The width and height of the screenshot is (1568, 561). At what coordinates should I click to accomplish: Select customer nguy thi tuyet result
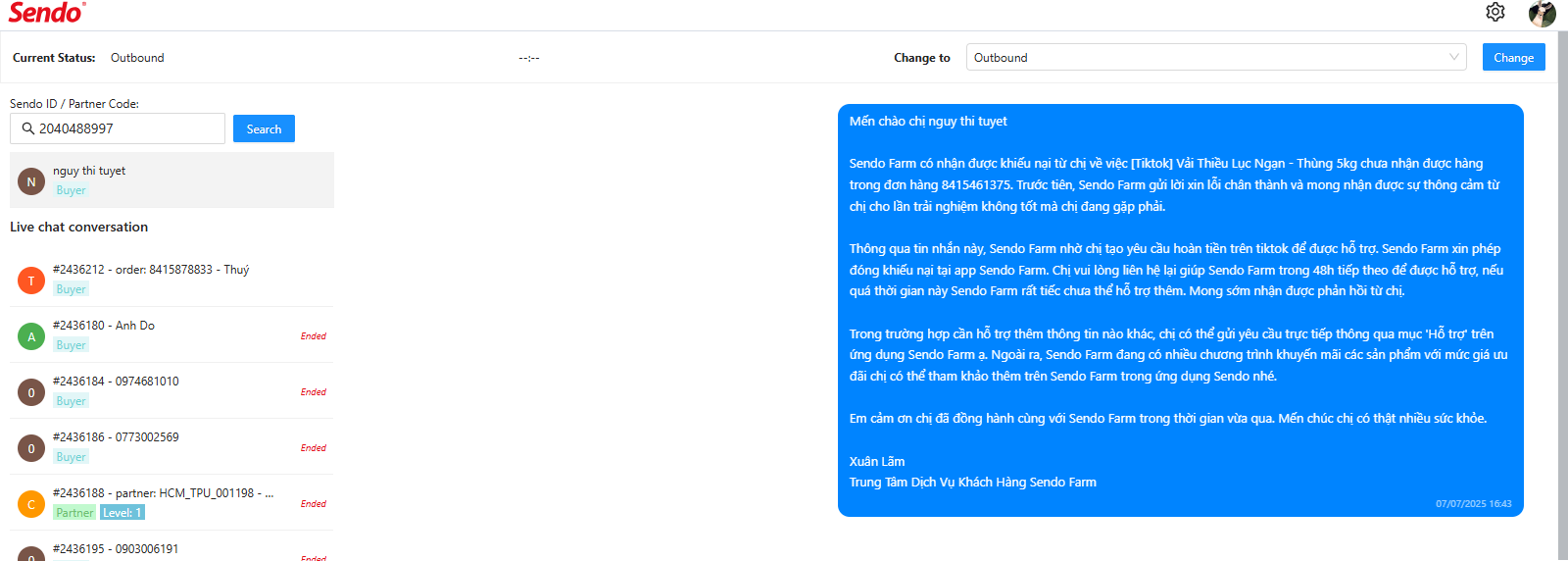171,179
